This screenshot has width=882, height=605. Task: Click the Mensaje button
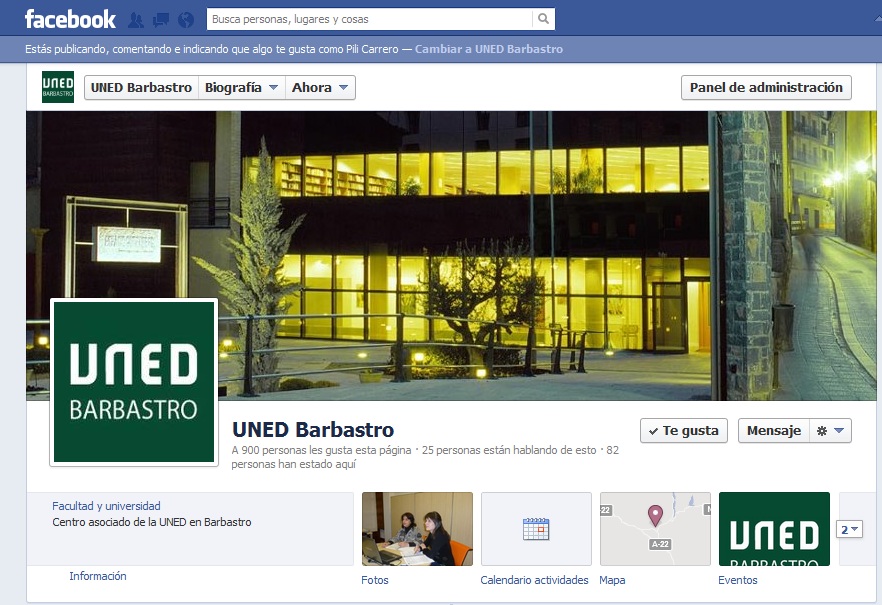pyautogui.click(x=773, y=431)
